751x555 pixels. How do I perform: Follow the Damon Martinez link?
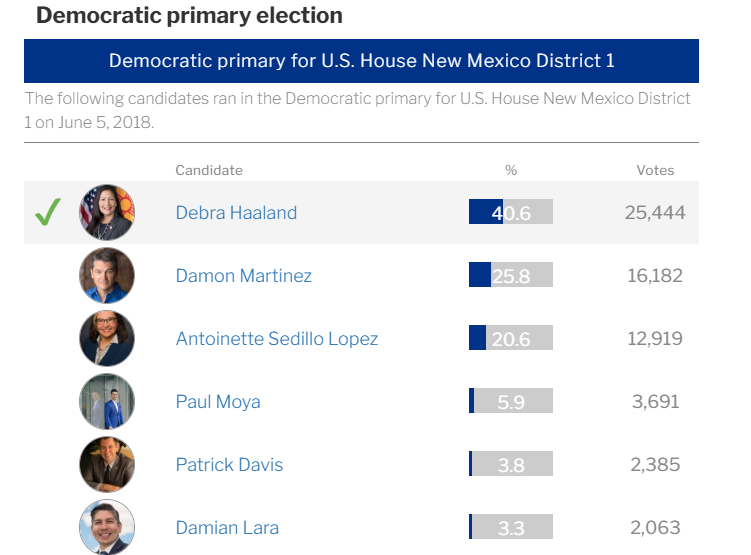coord(243,275)
